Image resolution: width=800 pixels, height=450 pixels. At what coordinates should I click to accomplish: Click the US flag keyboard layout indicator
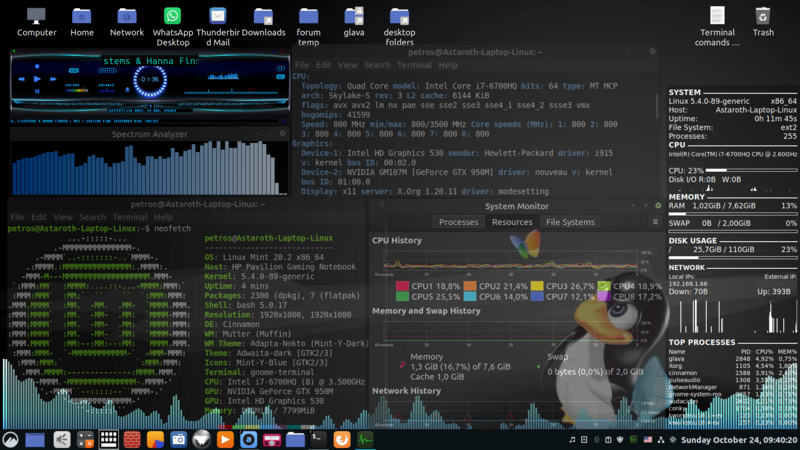click(x=647, y=439)
